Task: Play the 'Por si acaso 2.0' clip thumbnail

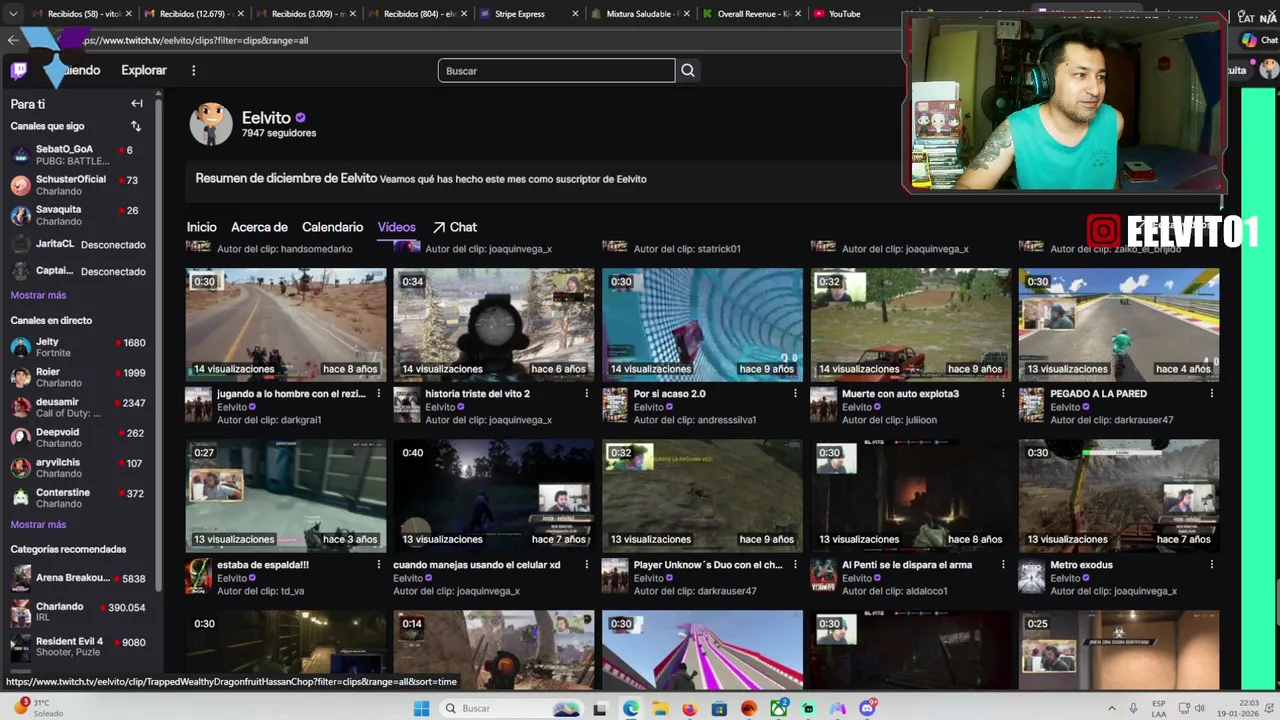Action: point(702,324)
